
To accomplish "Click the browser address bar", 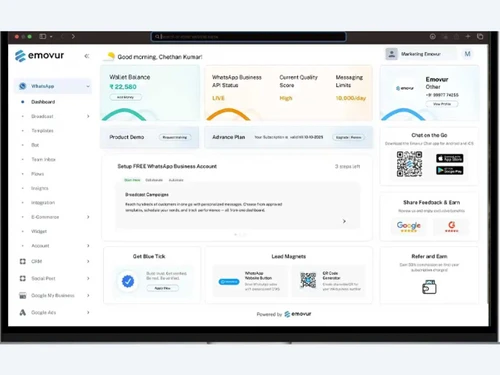I will coord(249,36).
